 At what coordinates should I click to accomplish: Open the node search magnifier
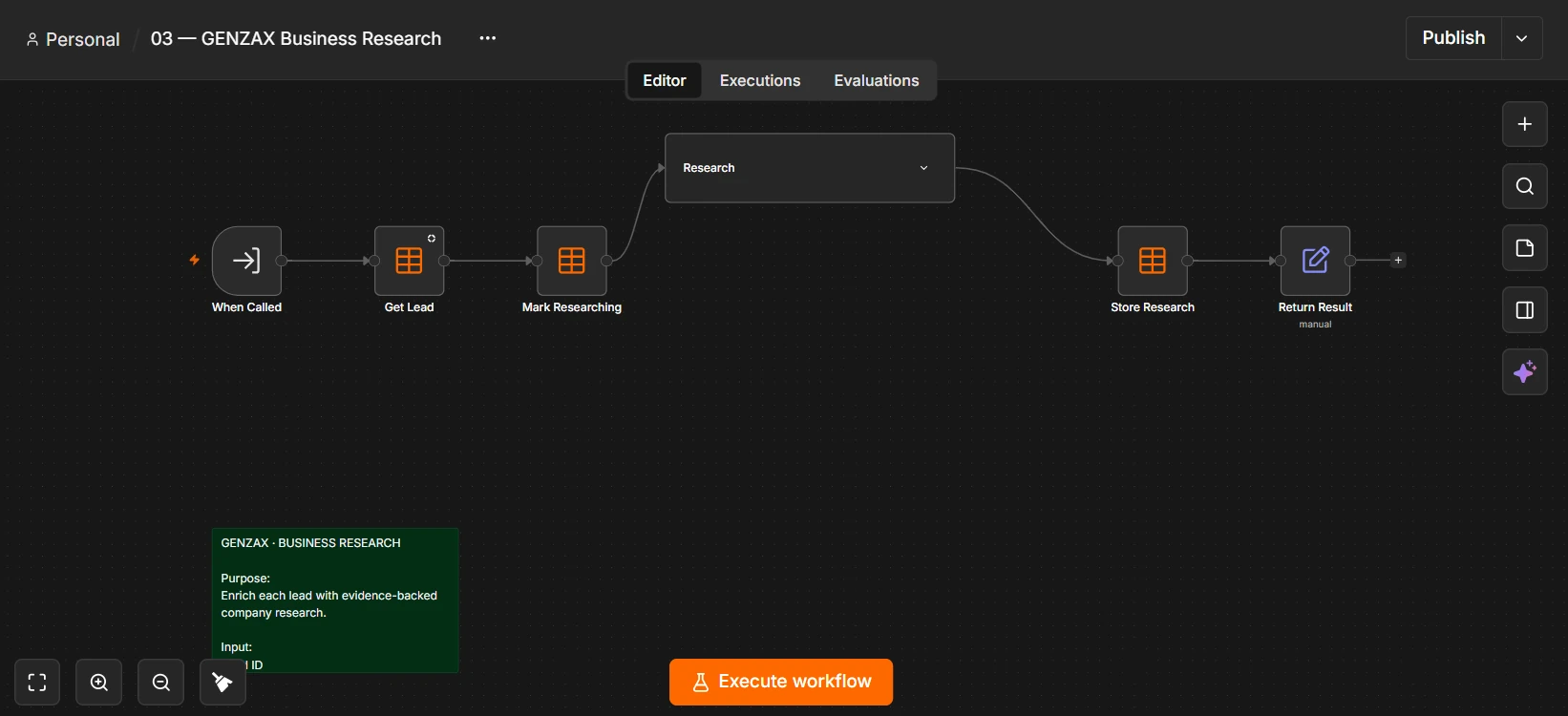pyautogui.click(x=1525, y=186)
